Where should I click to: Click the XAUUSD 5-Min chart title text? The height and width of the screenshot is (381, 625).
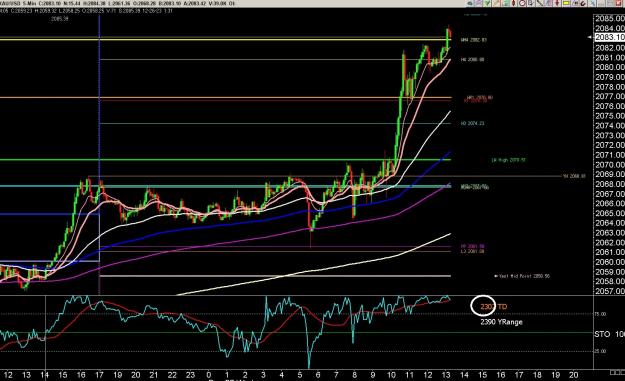[17, 4]
